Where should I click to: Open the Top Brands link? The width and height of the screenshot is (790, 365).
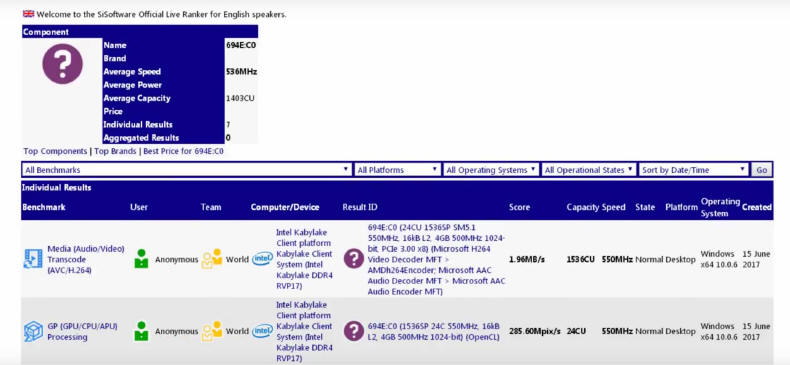115,151
